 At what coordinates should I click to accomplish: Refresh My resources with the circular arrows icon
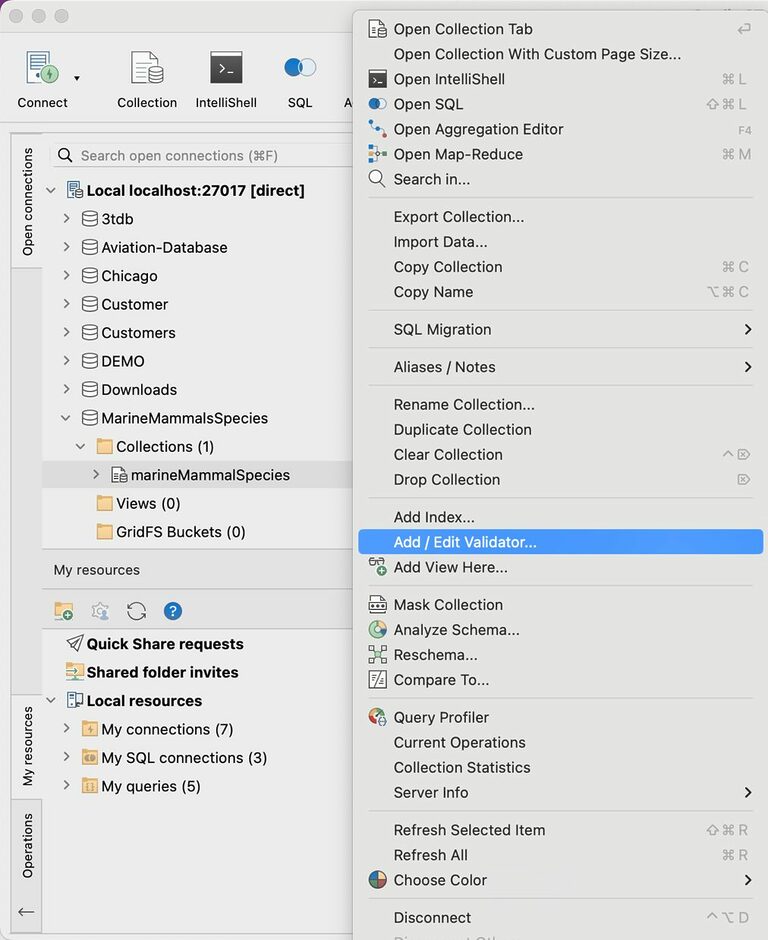click(x=135, y=610)
